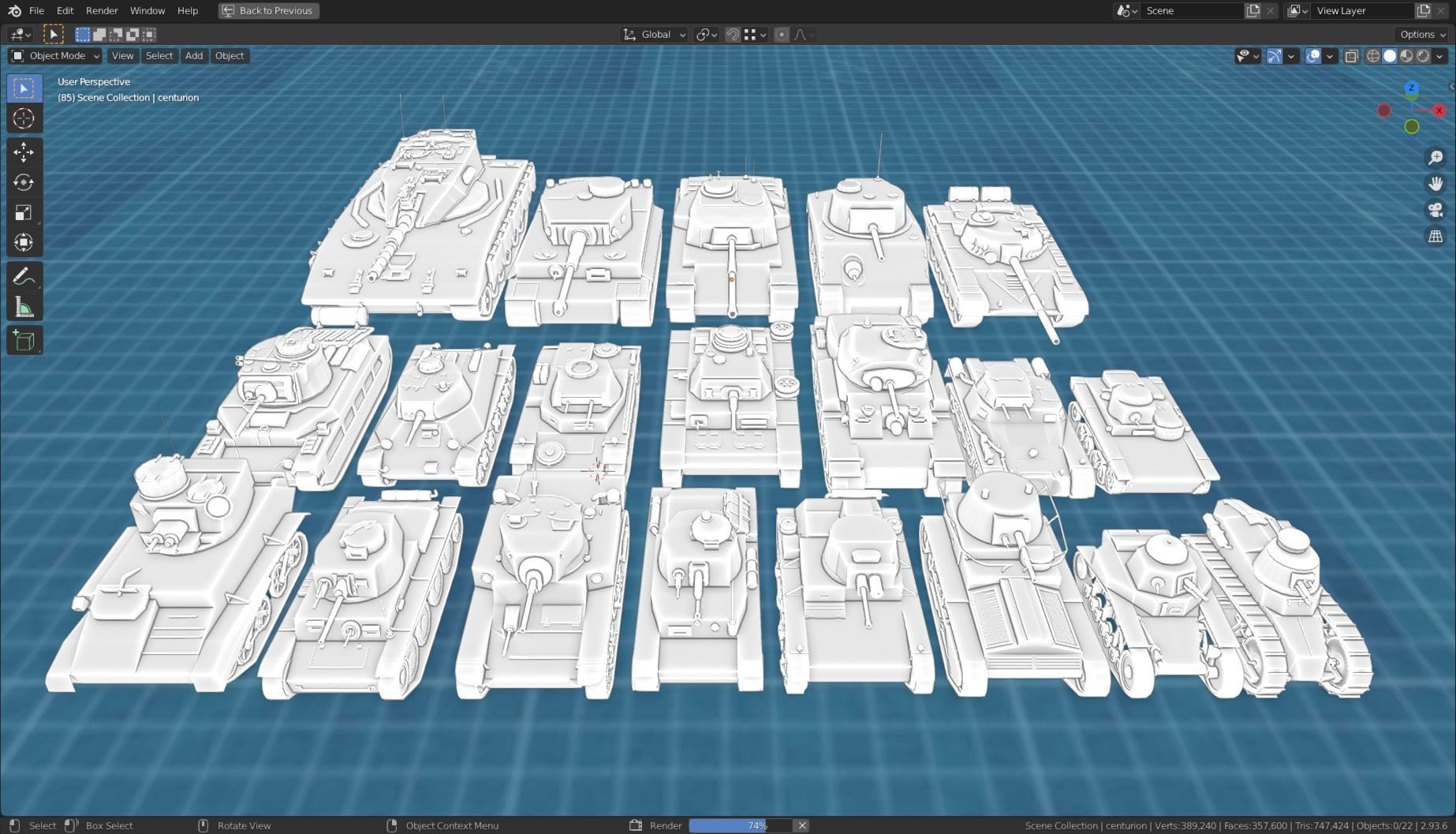This screenshot has width=1456, height=834.
Task: Click the blue Z axis on navigation gizmo
Action: pos(1412,88)
